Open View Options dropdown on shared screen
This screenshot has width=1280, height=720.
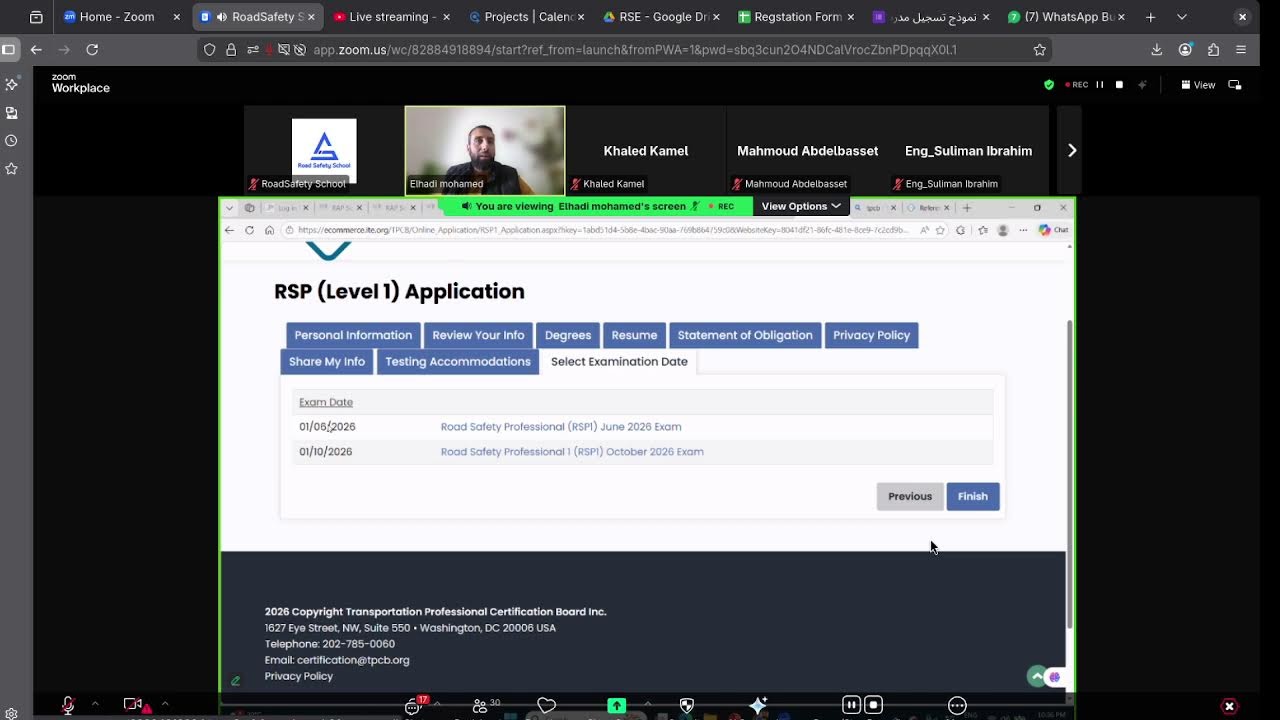point(801,206)
